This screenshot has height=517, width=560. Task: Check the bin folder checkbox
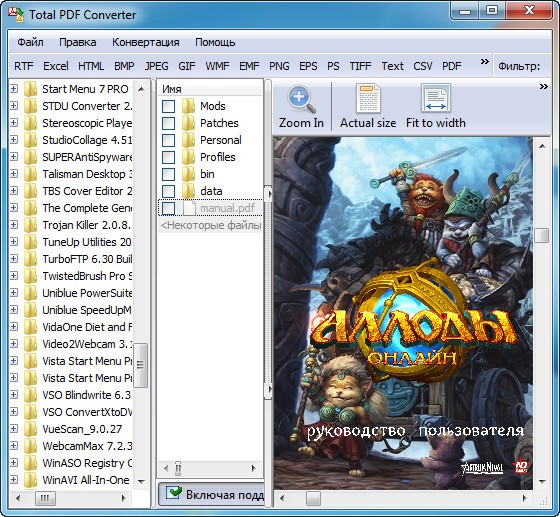[169, 175]
